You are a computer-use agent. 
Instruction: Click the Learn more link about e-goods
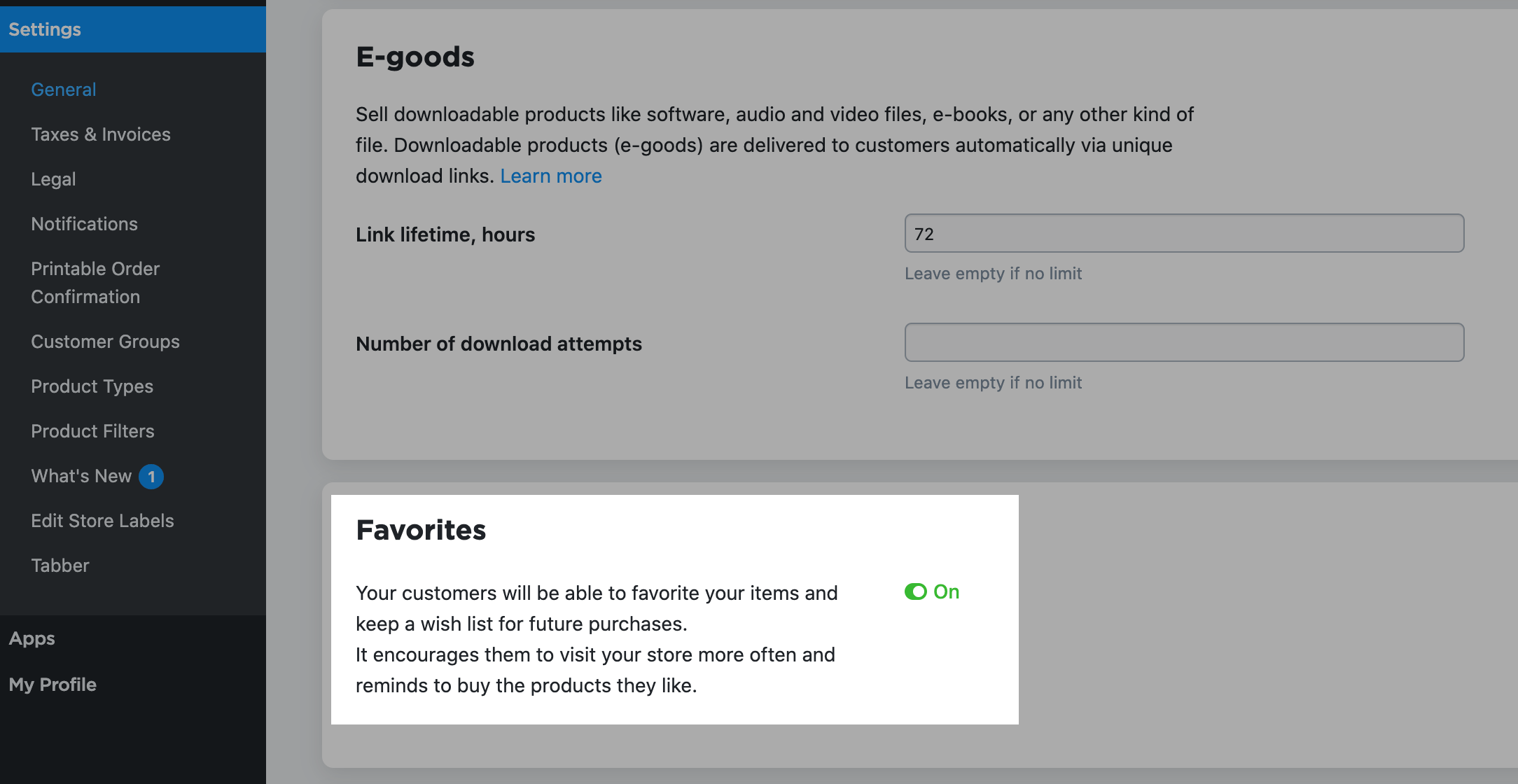551,176
